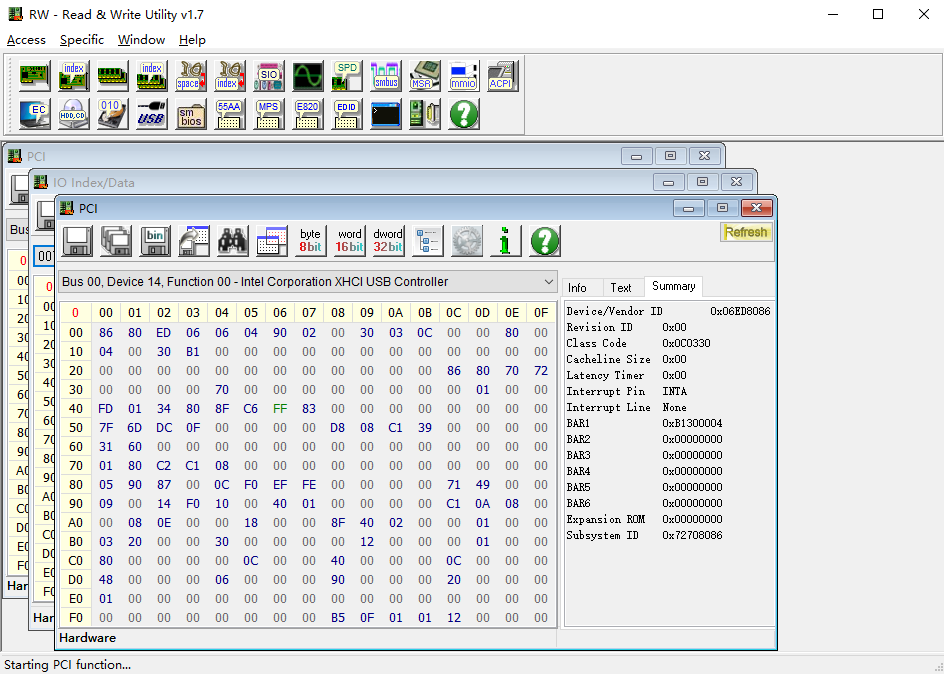Open the PCI access tool icon

pyautogui.click(x=35, y=76)
